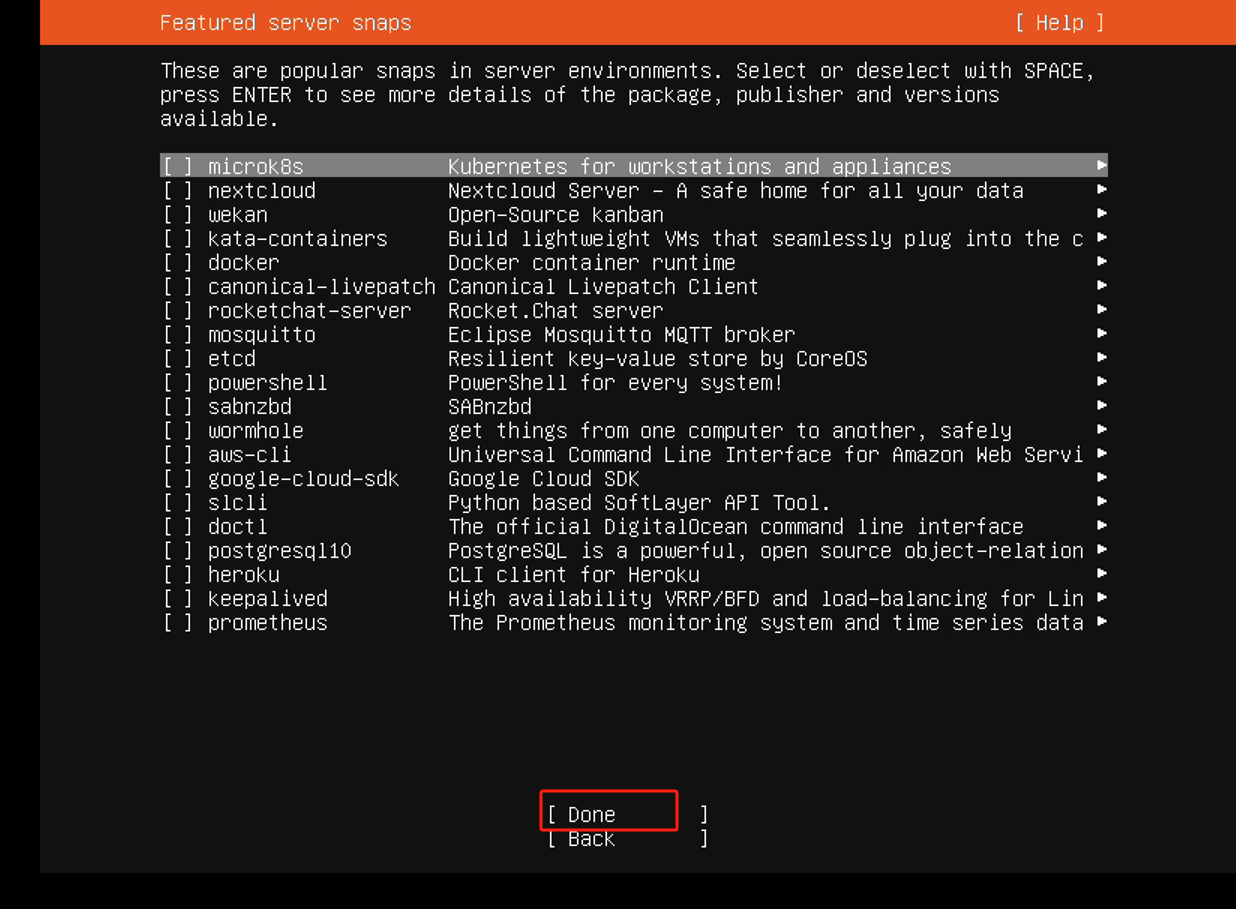This screenshot has height=909, width=1236.
Task: Expand the rocketchat-server row arrow
Action: click(1101, 309)
